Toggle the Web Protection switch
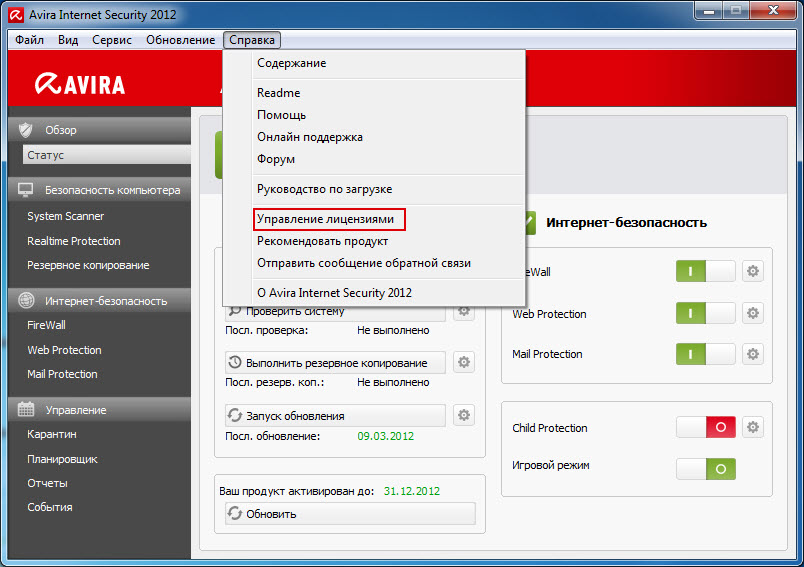This screenshot has width=804, height=567. (x=706, y=313)
